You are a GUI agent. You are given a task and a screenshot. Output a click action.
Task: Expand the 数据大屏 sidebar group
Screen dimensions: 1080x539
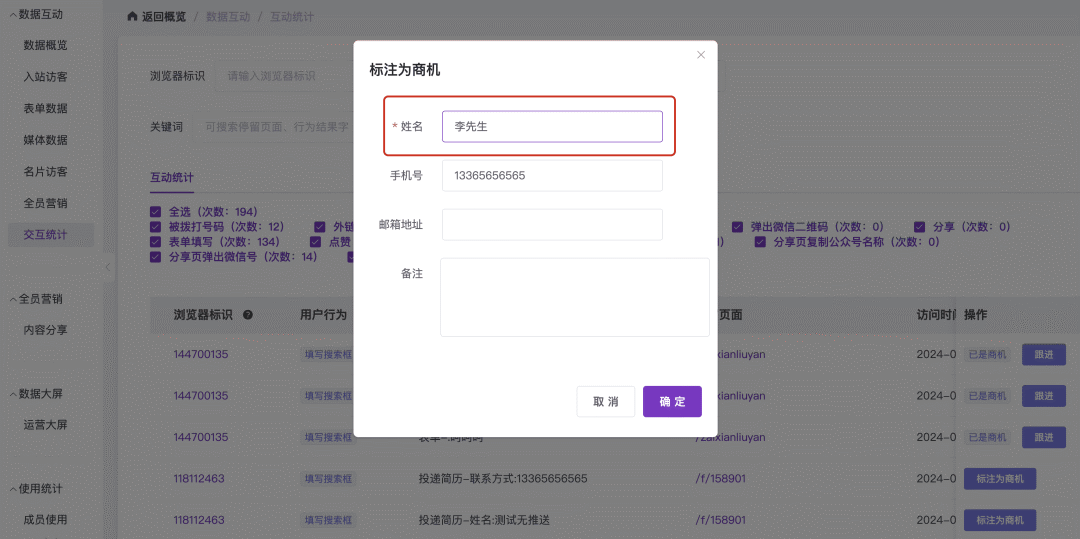click(x=12, y=394)
